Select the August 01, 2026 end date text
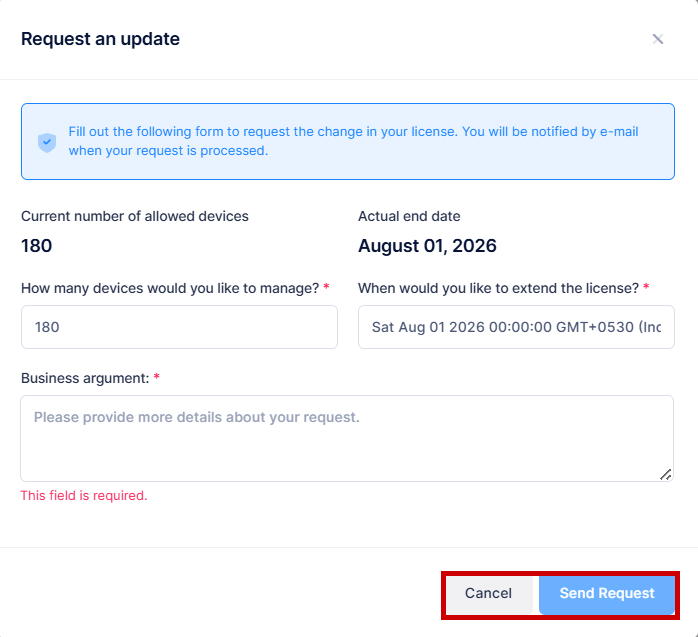Screen dimensions: 698x637 click(427, 246)
